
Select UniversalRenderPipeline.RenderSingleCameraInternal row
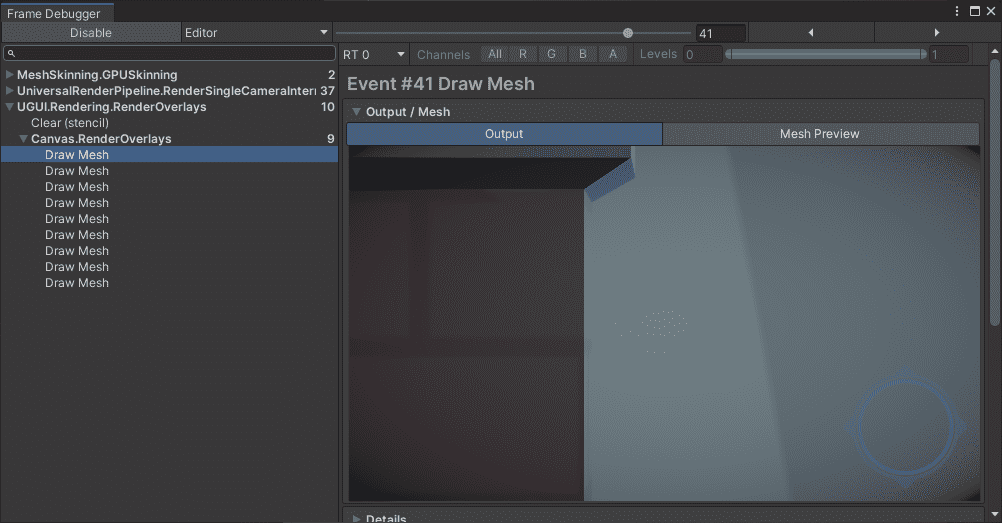[169, 91]
